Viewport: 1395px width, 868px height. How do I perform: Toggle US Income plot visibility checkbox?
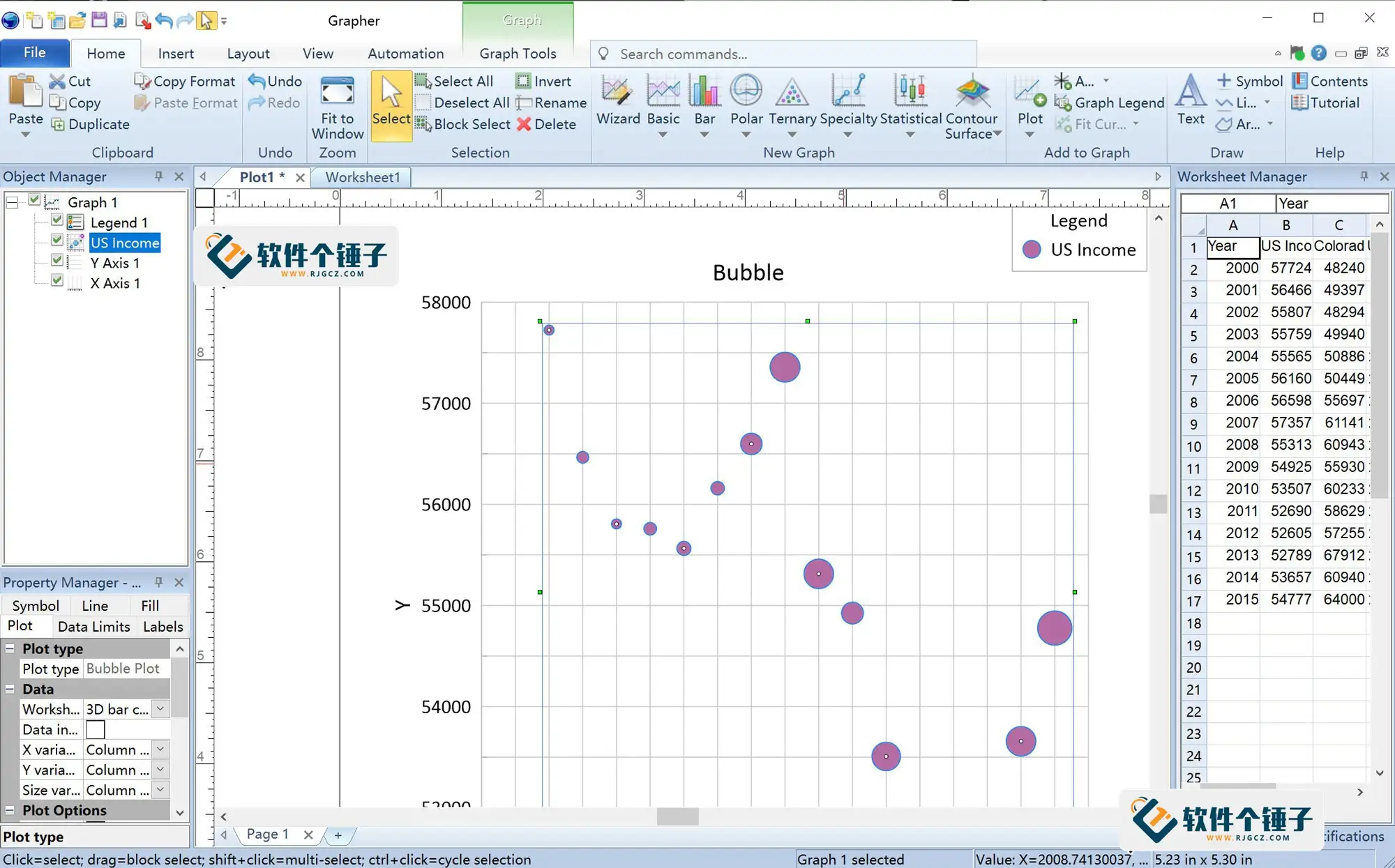[57, 241]
